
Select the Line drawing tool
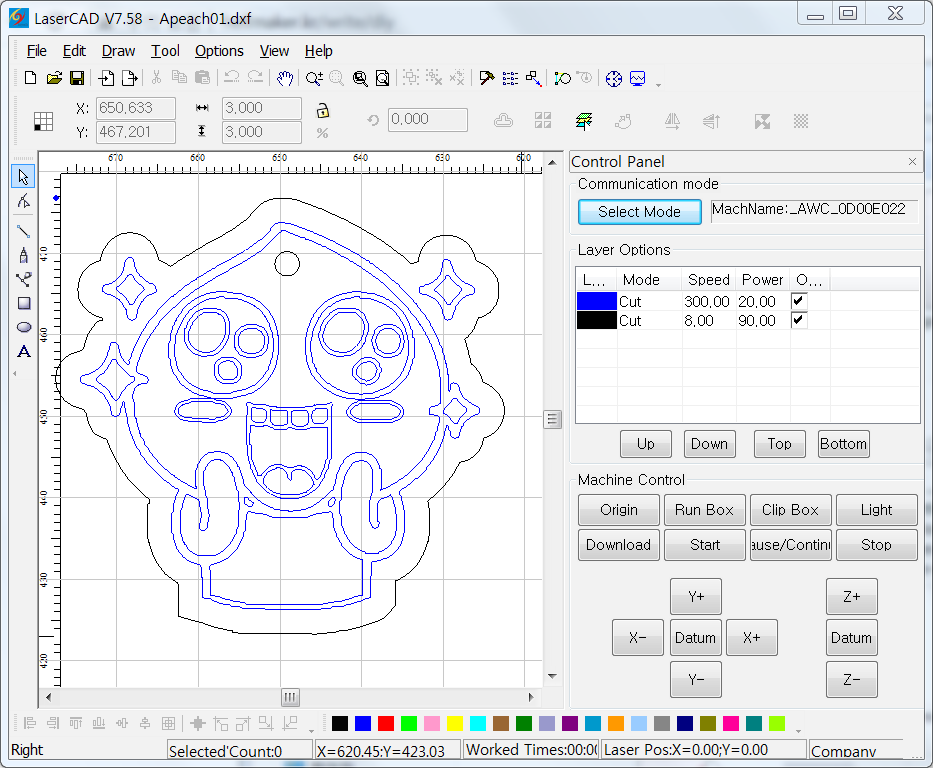23,231
